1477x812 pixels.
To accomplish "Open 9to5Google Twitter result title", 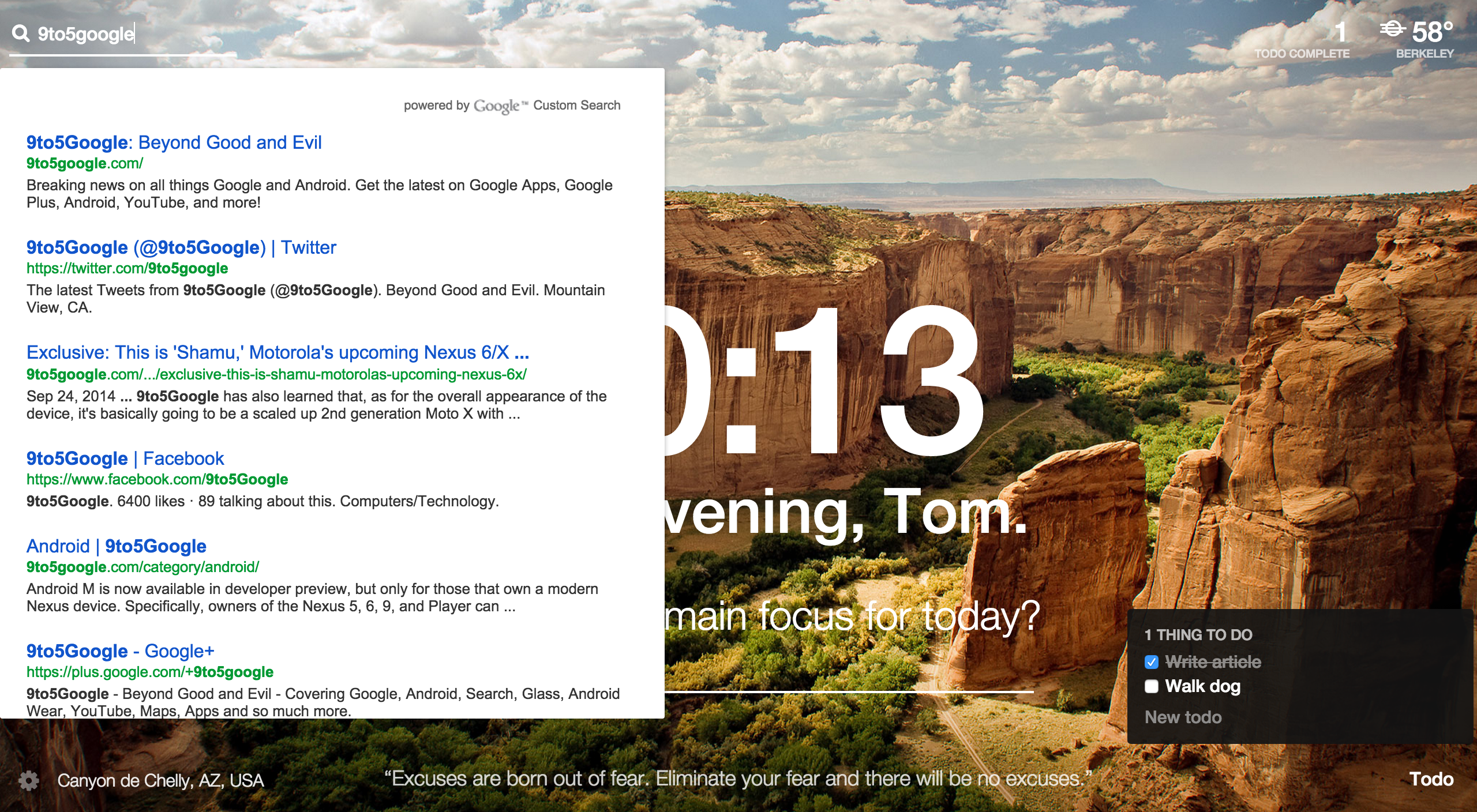I will pyautogui.click(x=181, y=247).
